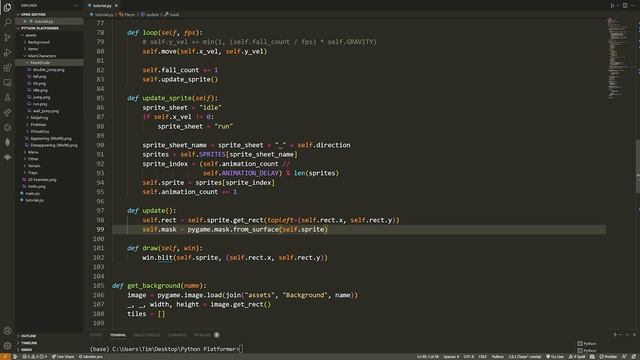Close the terminal panel
Screen dimensions: 640x360
(634, 335)
